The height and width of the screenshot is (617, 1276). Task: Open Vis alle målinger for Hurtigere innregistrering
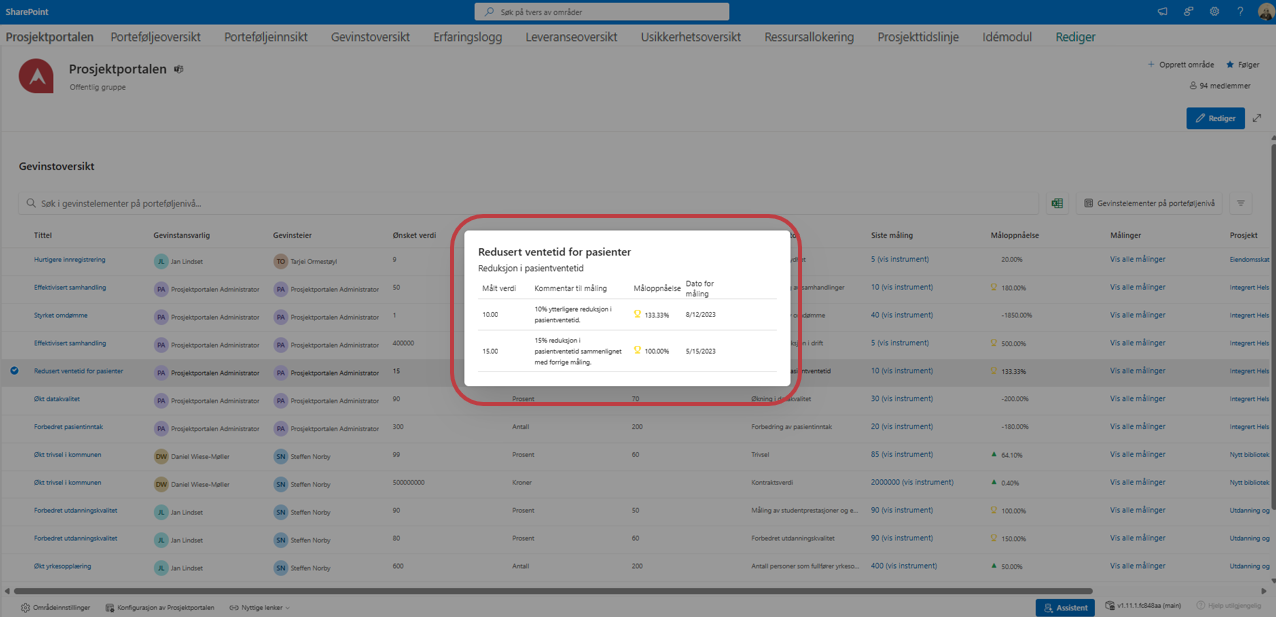[1138, 260]
